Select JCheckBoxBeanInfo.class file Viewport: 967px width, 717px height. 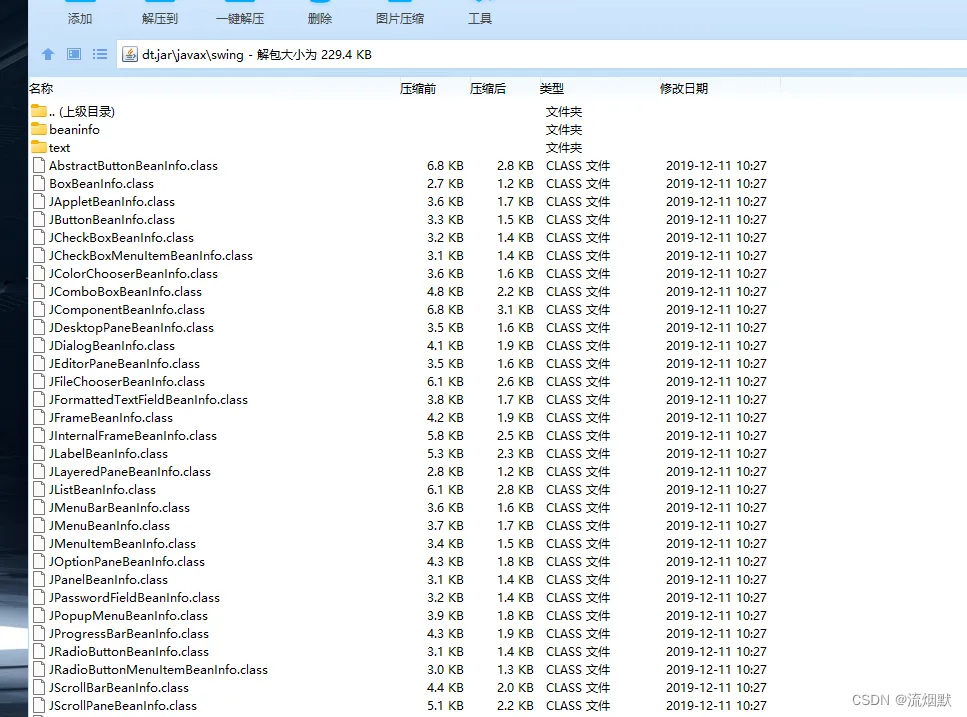point(405,237)
